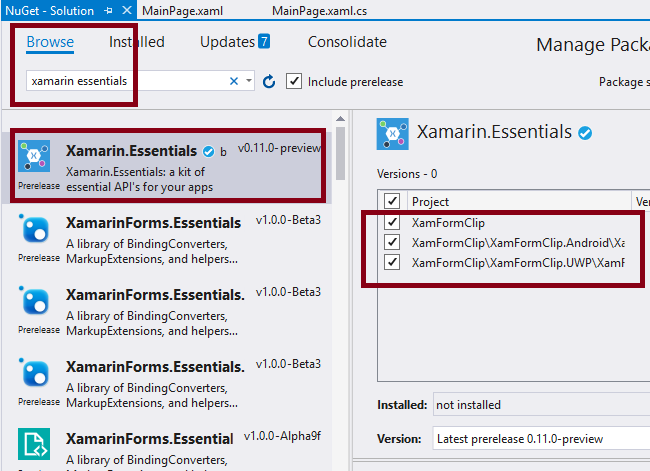
Task: Close the NuGet - Solution tab
Action: [127, 10]
